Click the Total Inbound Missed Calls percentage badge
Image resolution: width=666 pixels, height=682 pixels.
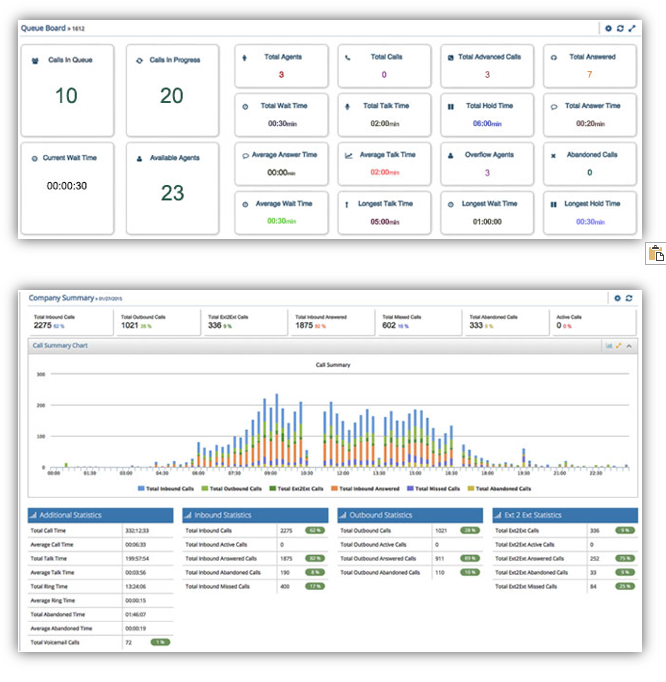coord(315,586)
